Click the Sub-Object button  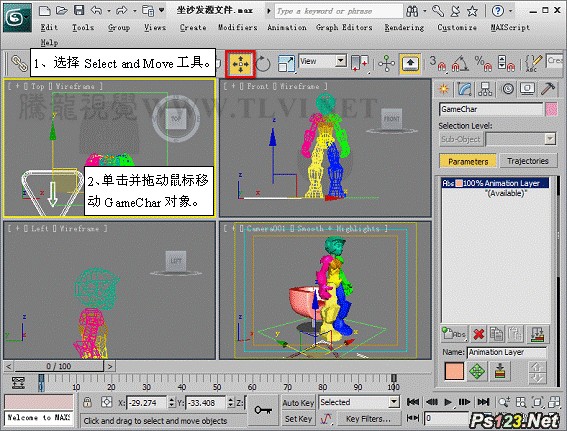click(461, 139)
